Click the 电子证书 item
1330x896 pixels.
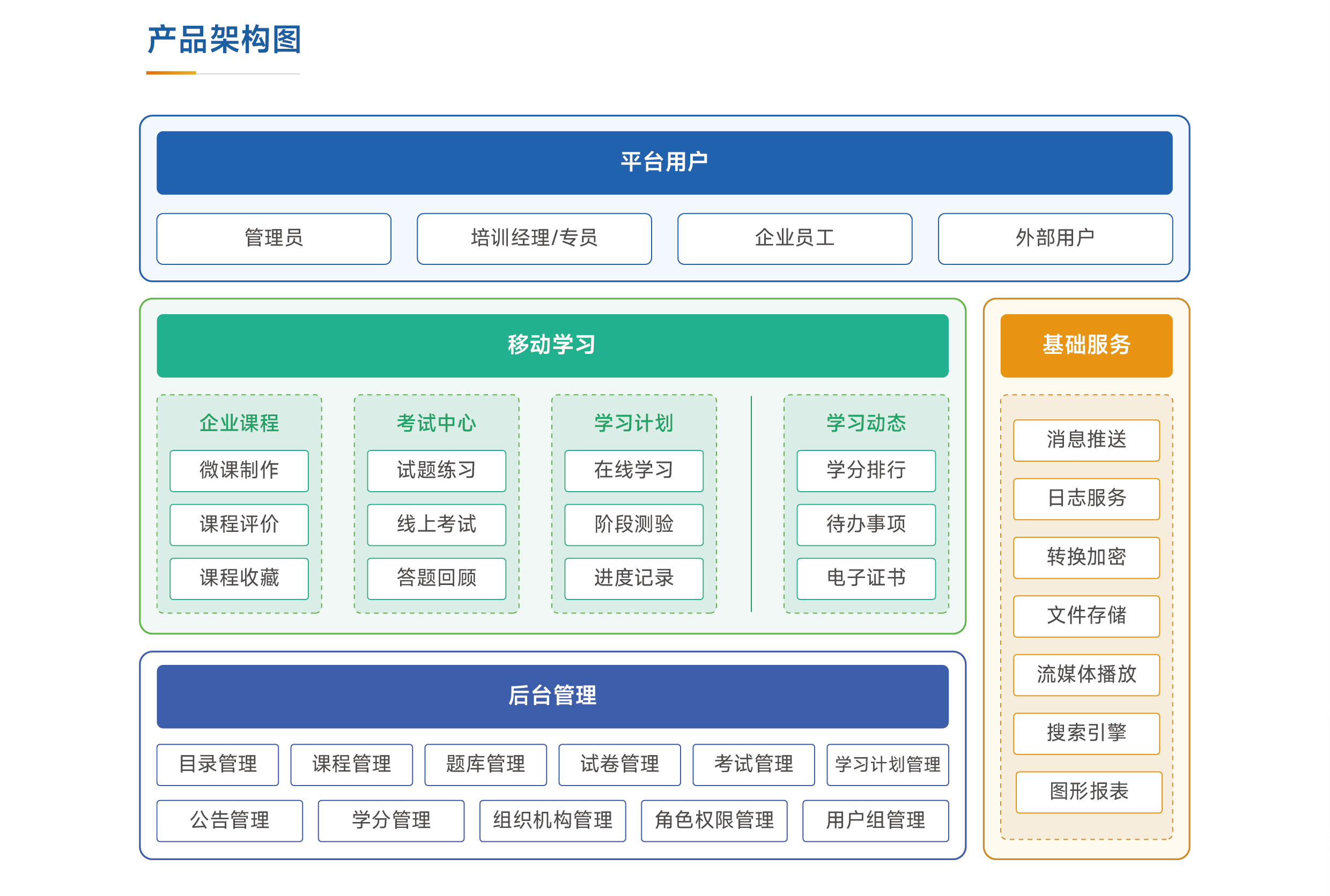[866, 578]
